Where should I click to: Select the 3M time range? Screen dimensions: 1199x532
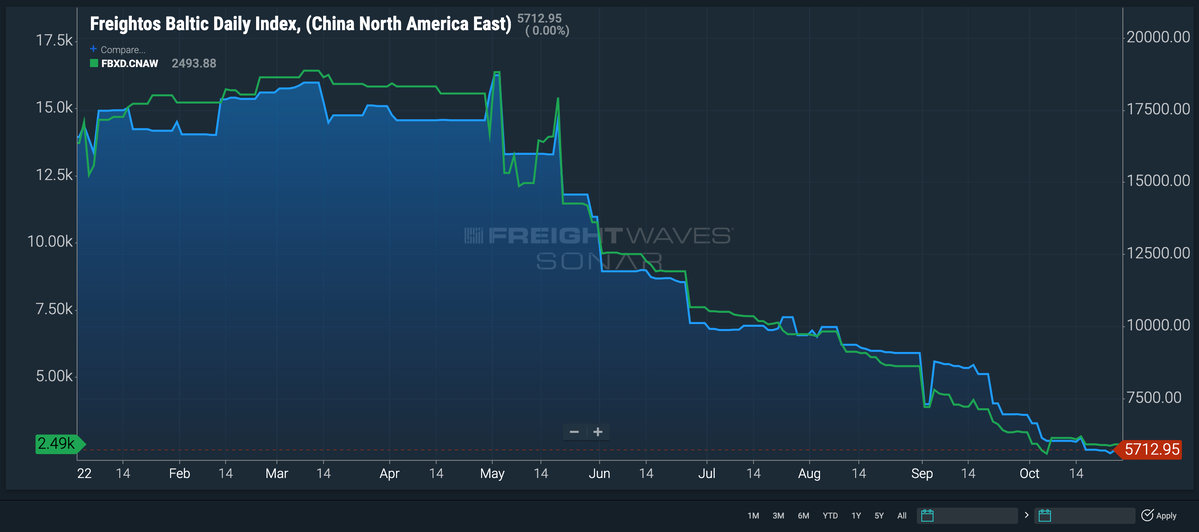pyautogui.click(x=778, y=516)
